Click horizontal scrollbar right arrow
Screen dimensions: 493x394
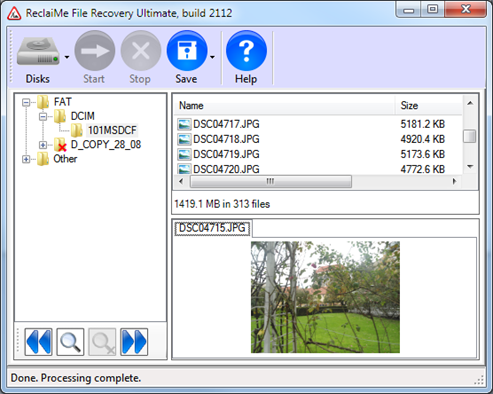click(x=454, y=181)
